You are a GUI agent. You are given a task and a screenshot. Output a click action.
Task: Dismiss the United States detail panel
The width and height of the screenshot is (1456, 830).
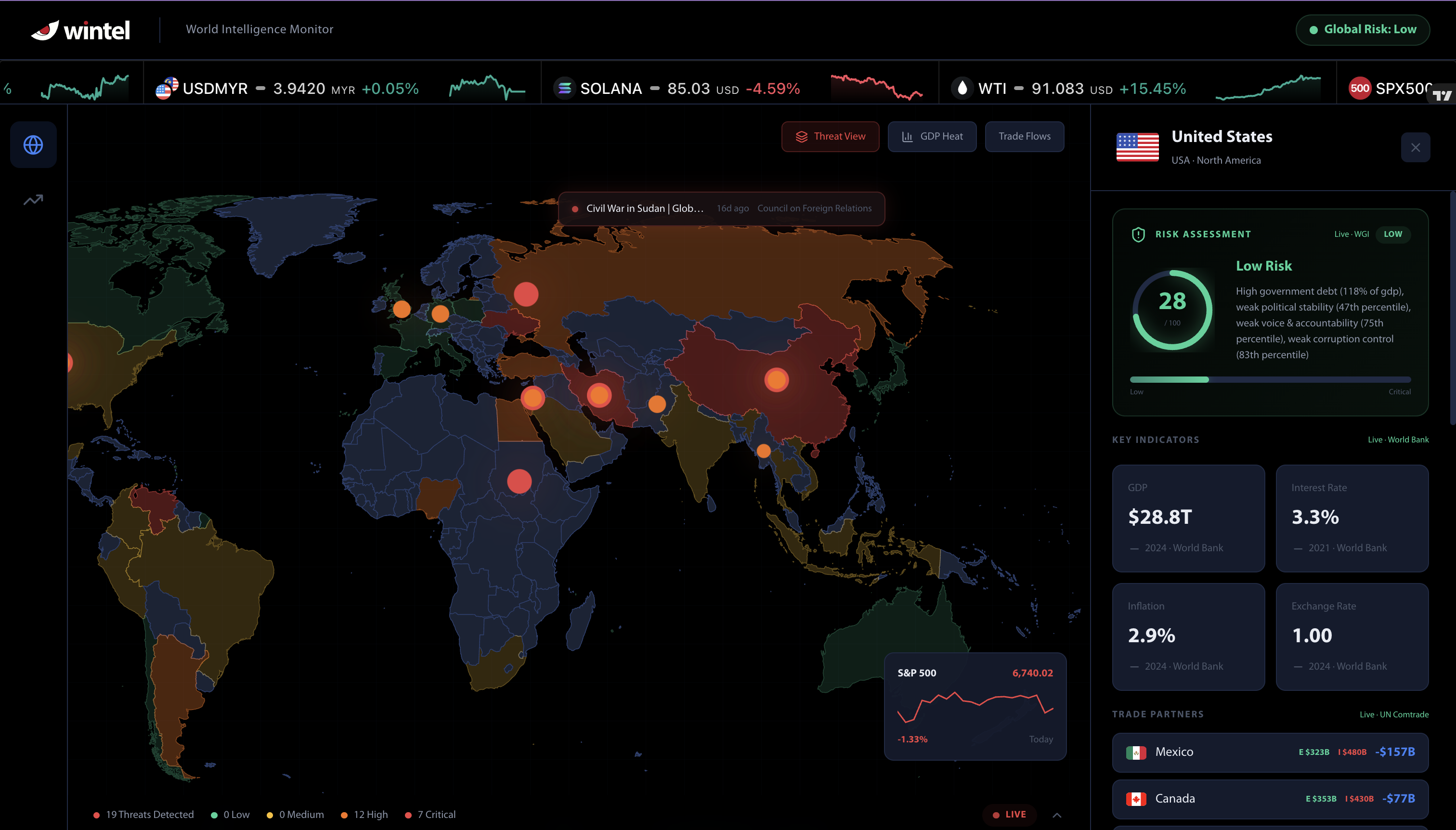tap(1416, 147)
